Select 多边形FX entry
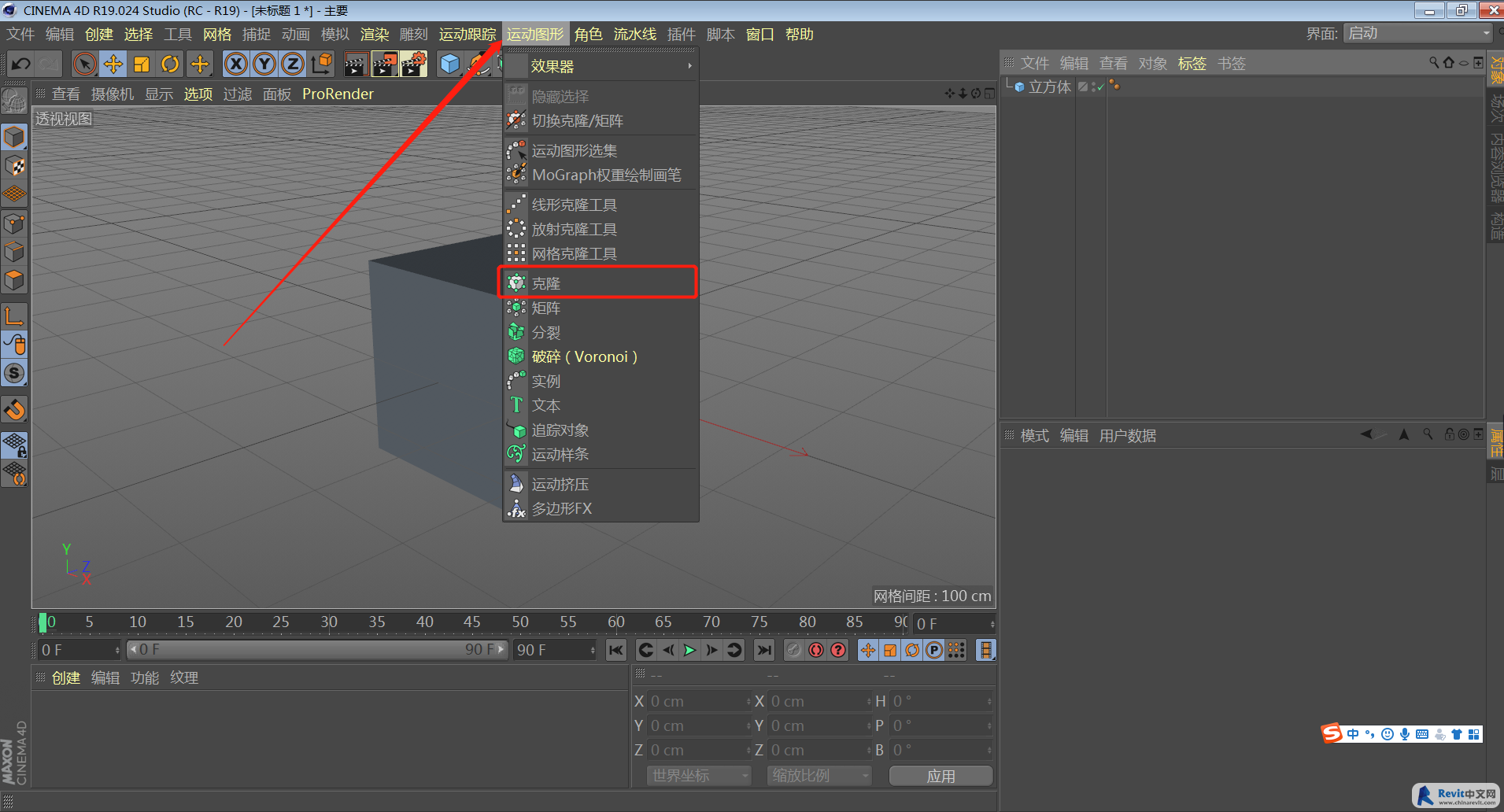The width and height of the screenshot is (1504, 812). tap(599, 508)
